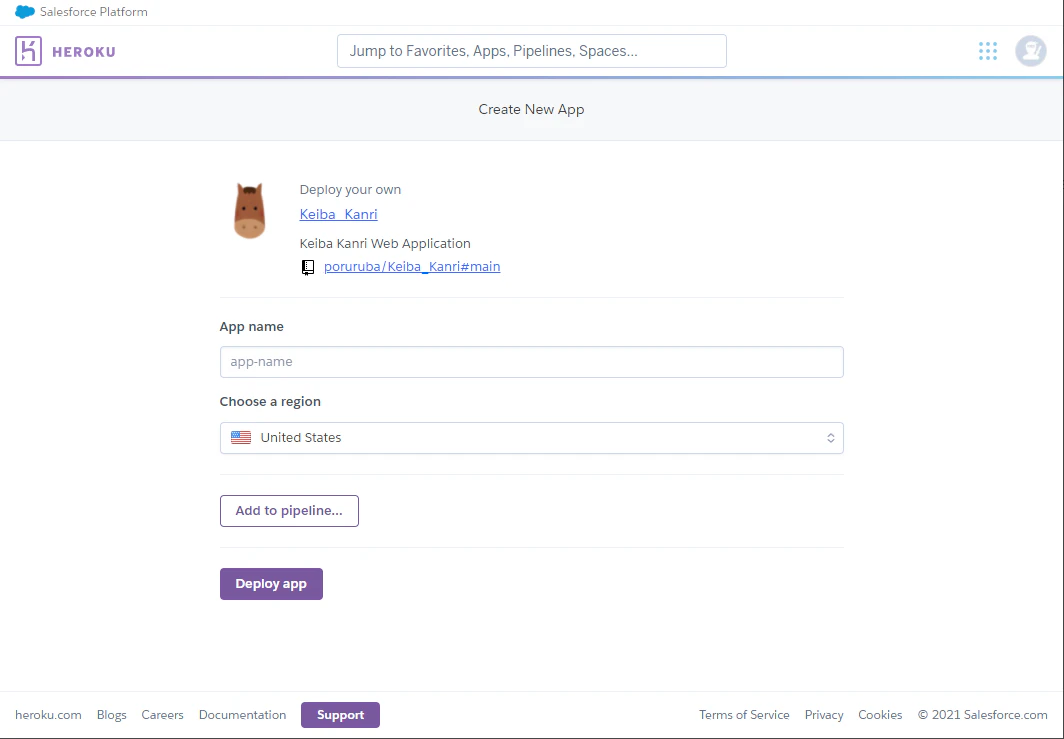This screenshot has width=1064, height=739.
Task: Click the horse app logo image
Action: (250, 210)
